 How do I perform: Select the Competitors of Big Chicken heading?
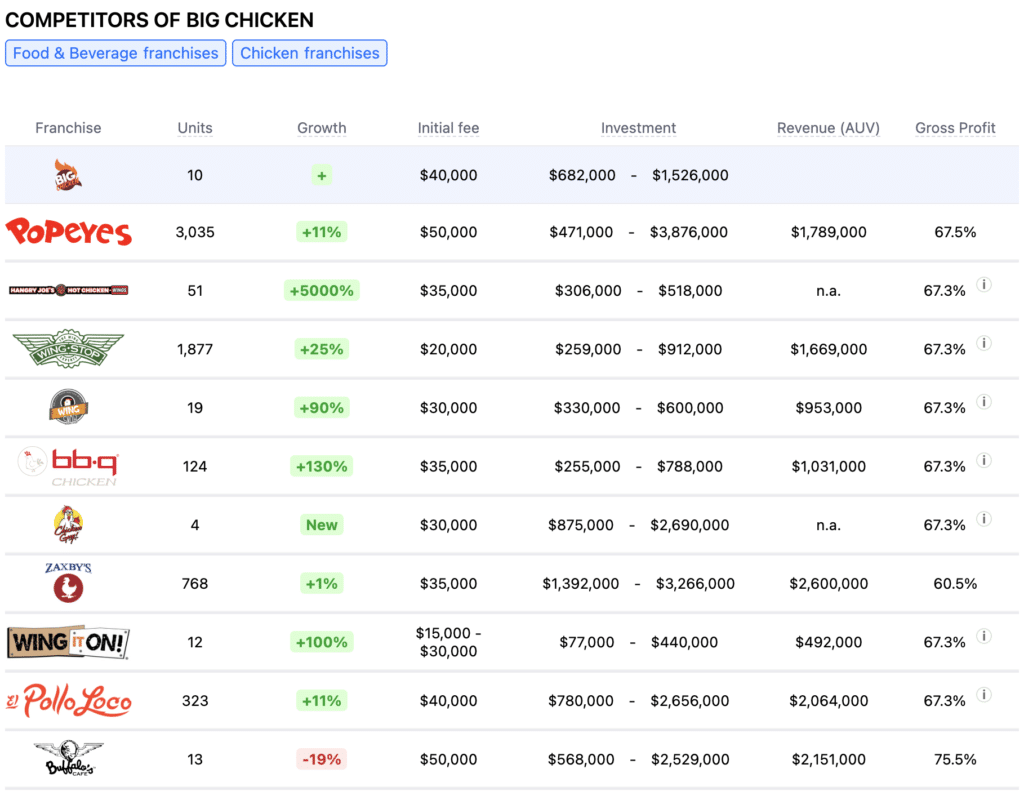pos(159,20)
